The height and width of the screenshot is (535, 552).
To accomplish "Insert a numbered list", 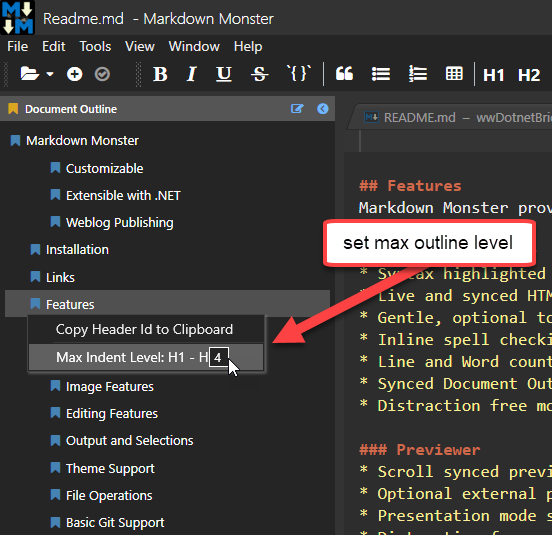I will click(x=418, y=74).
